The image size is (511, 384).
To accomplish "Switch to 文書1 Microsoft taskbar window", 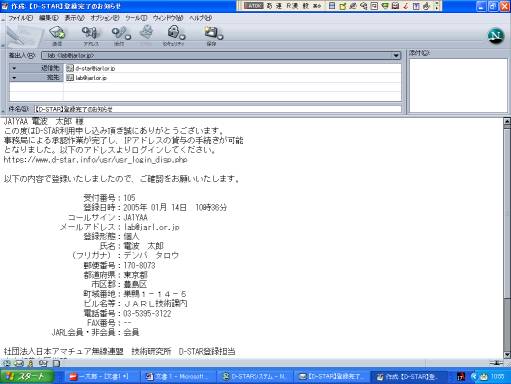I will tap(179, 377).
